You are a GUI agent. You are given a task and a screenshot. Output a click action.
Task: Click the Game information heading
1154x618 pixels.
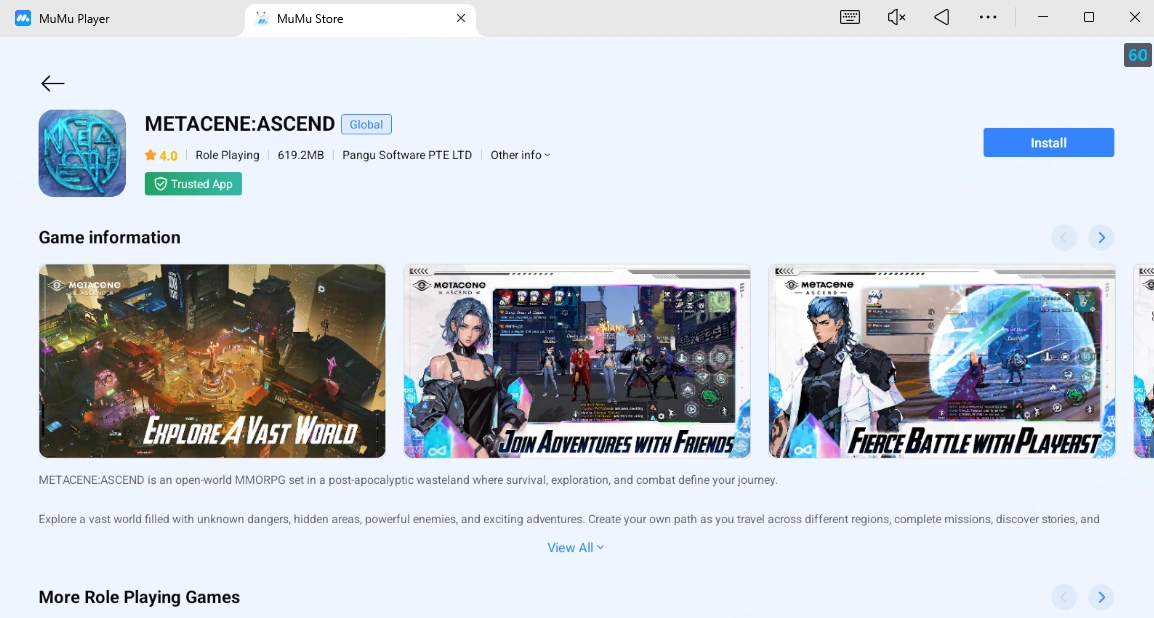click(110, 238)
